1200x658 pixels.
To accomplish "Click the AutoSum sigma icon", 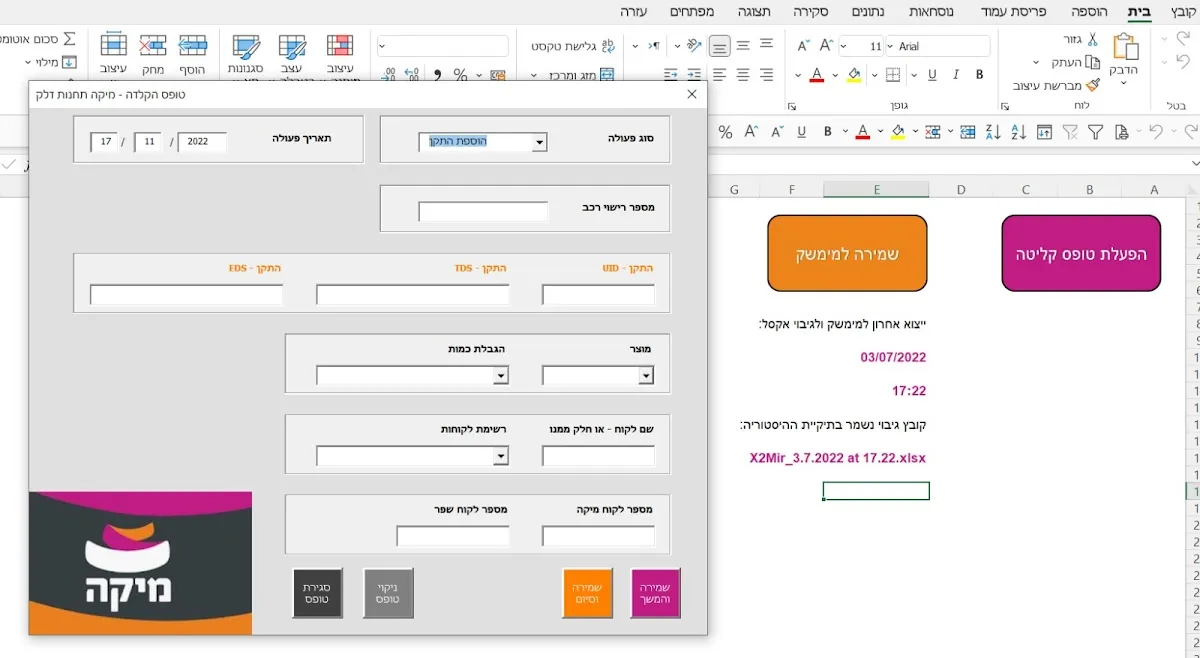I will point(69,39).
